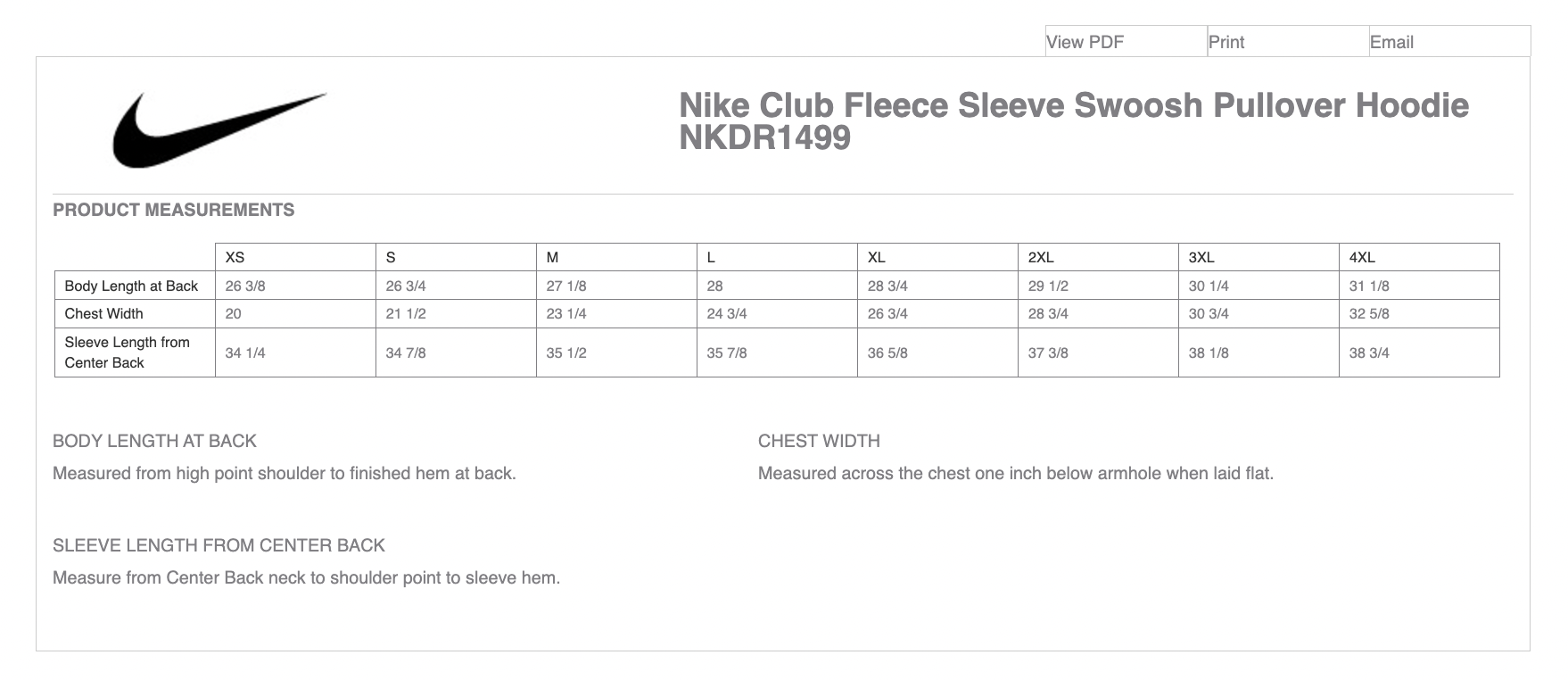Select the 4XL size column header

point(1361,257)
